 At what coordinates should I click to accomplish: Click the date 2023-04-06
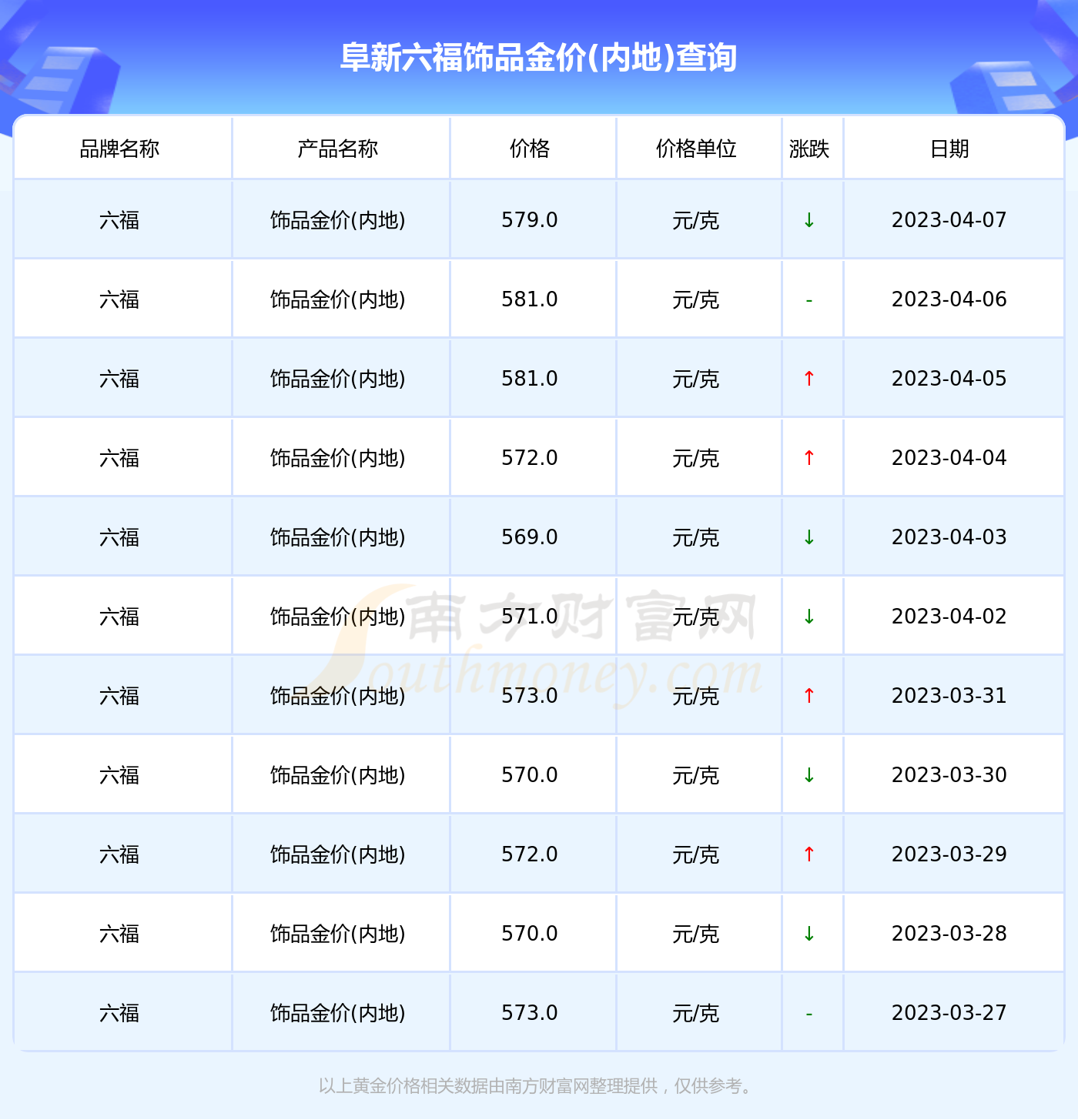pyautogui.click(x=949, y=299)
